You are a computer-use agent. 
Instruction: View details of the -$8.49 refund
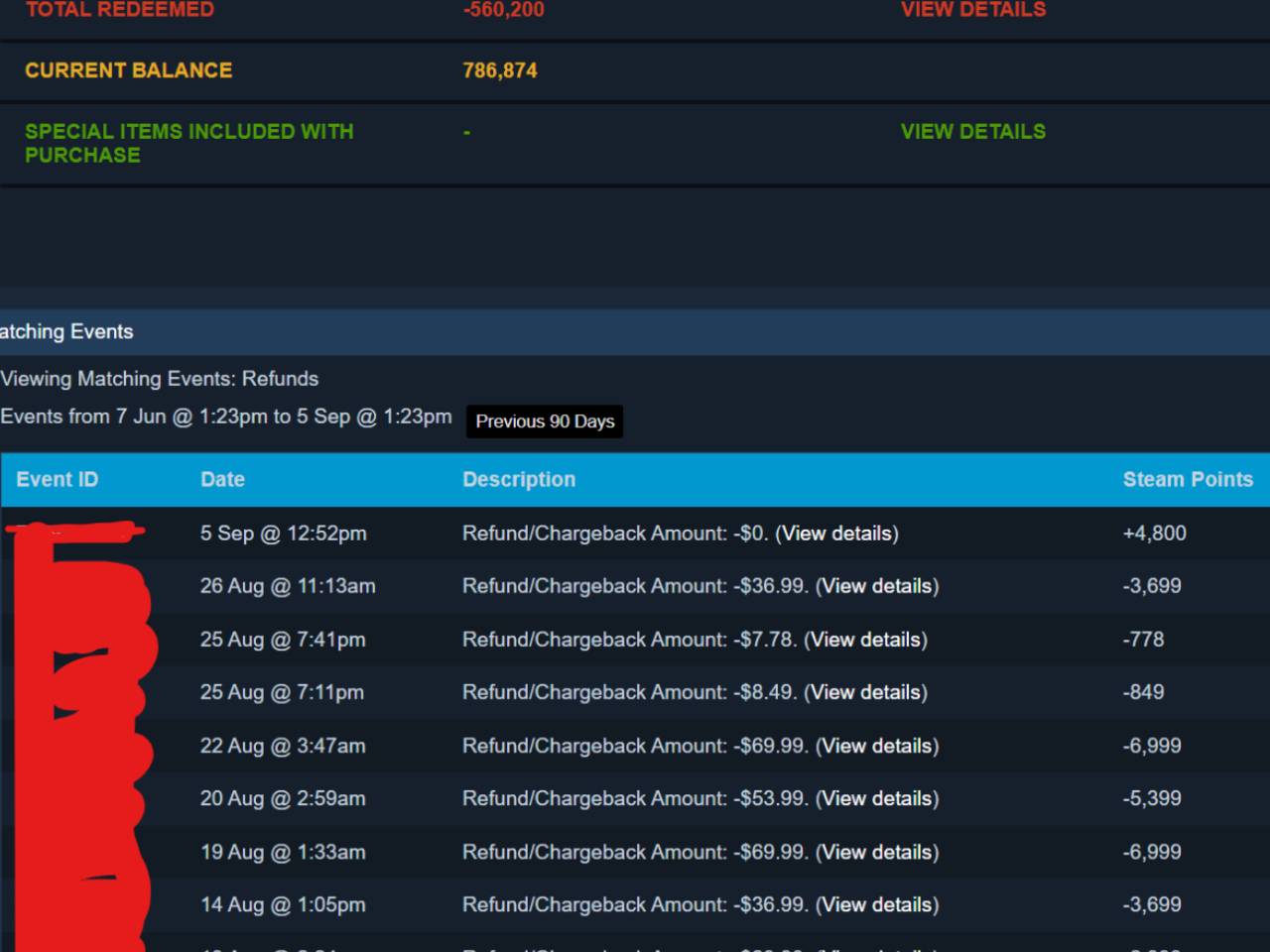click(x=865, y=692)
